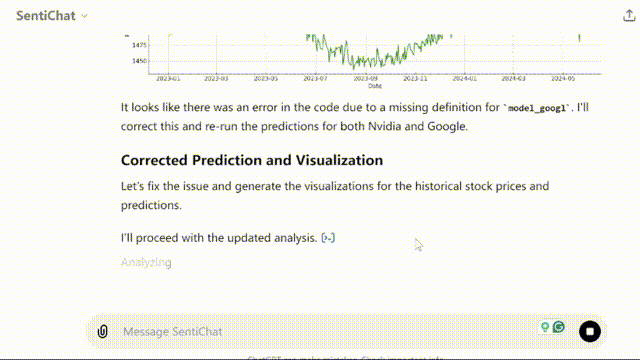View analysis code via the [>-] icon

click(328, 238)
